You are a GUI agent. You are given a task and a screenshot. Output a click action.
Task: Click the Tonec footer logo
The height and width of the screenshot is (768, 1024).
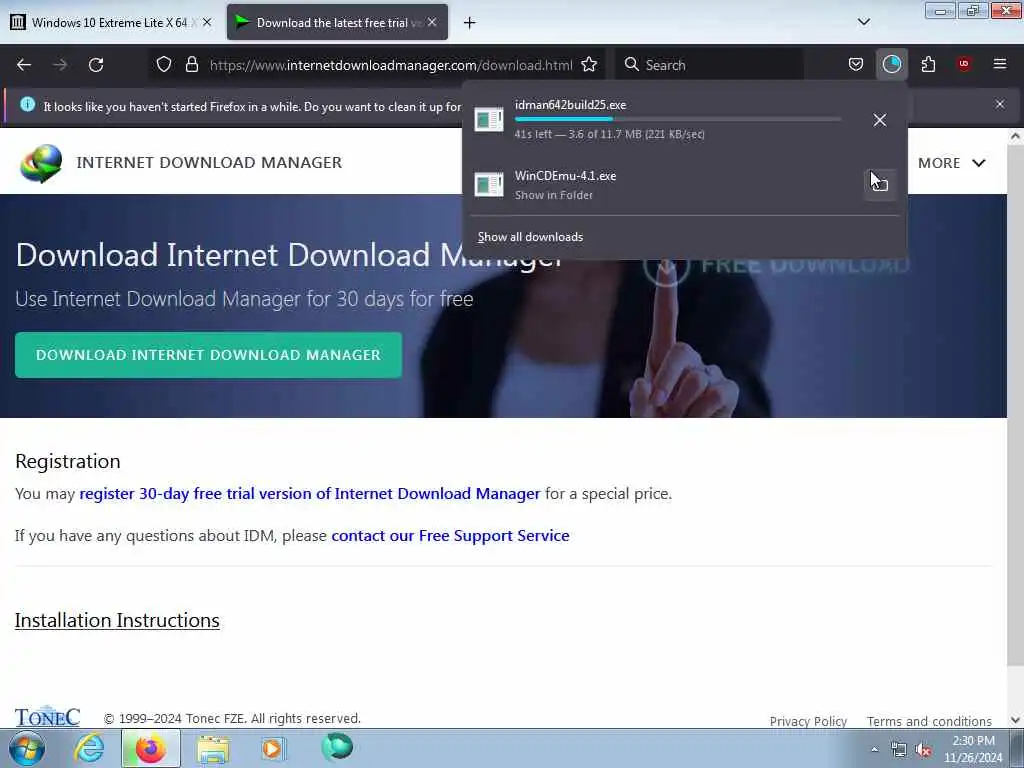click(x=47, y=716)
